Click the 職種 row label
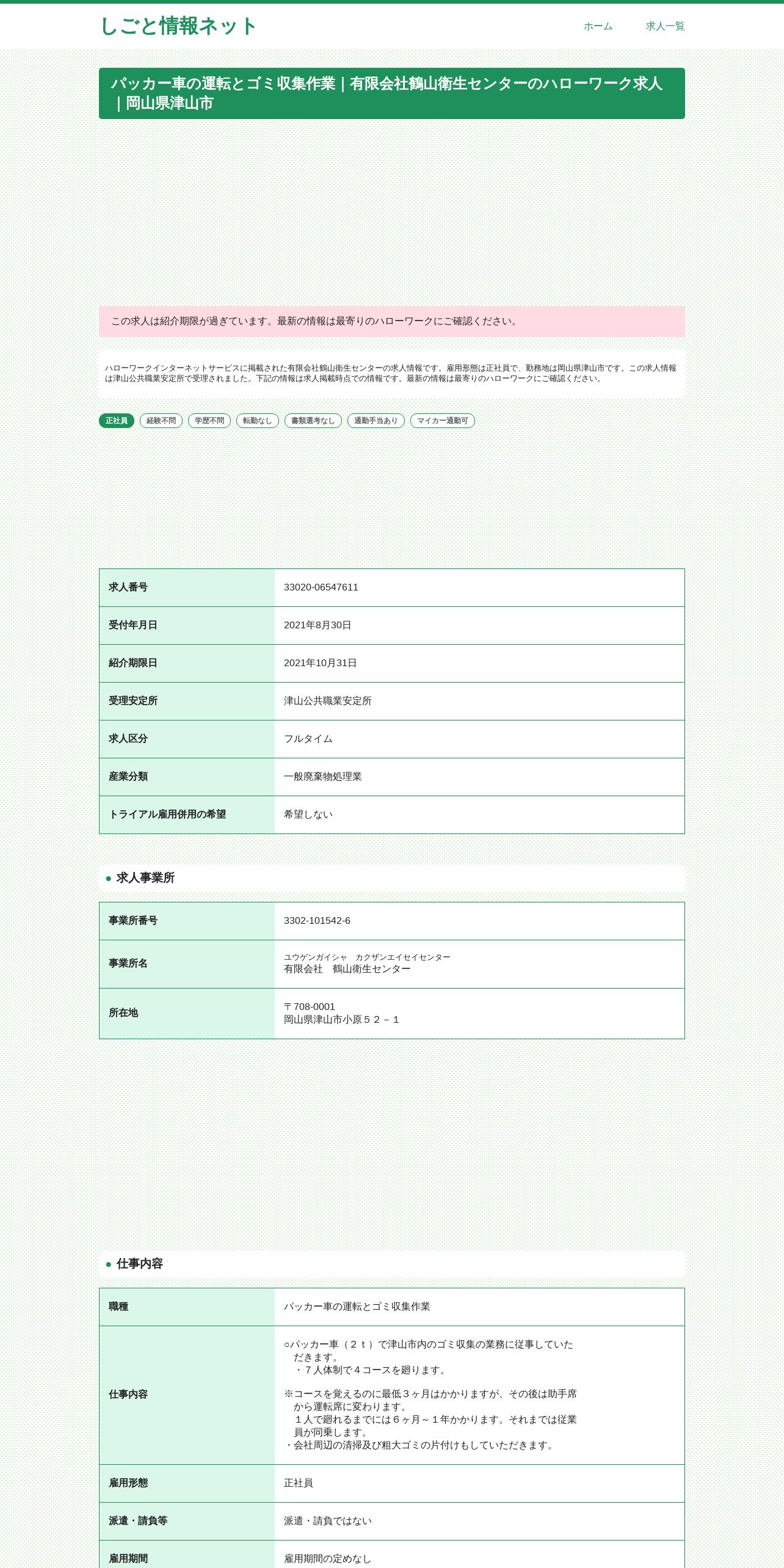784x1568 pixels. pyautogui.click(x=118, y=1307)
